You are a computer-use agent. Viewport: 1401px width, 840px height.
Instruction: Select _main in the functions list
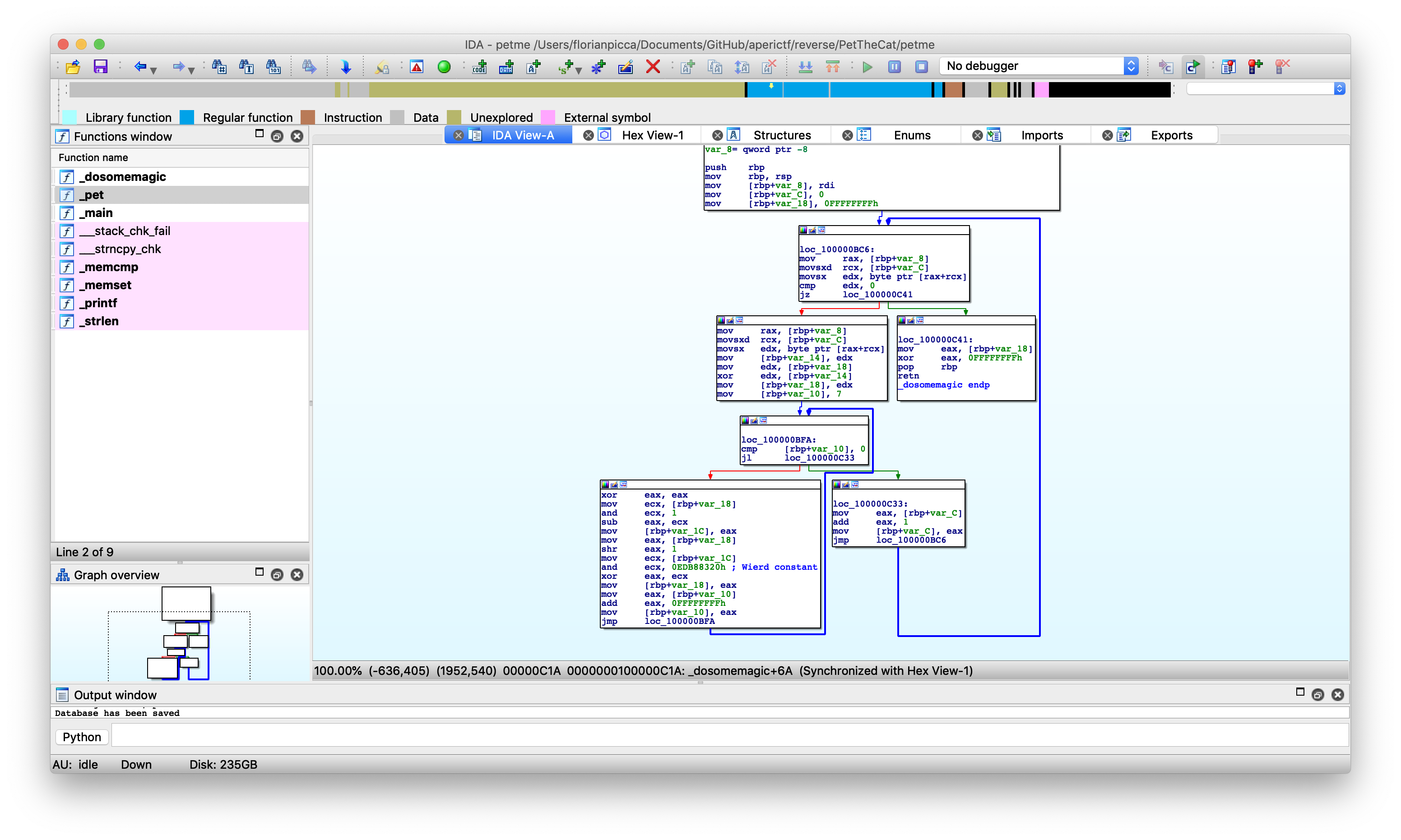coord(181,213)
